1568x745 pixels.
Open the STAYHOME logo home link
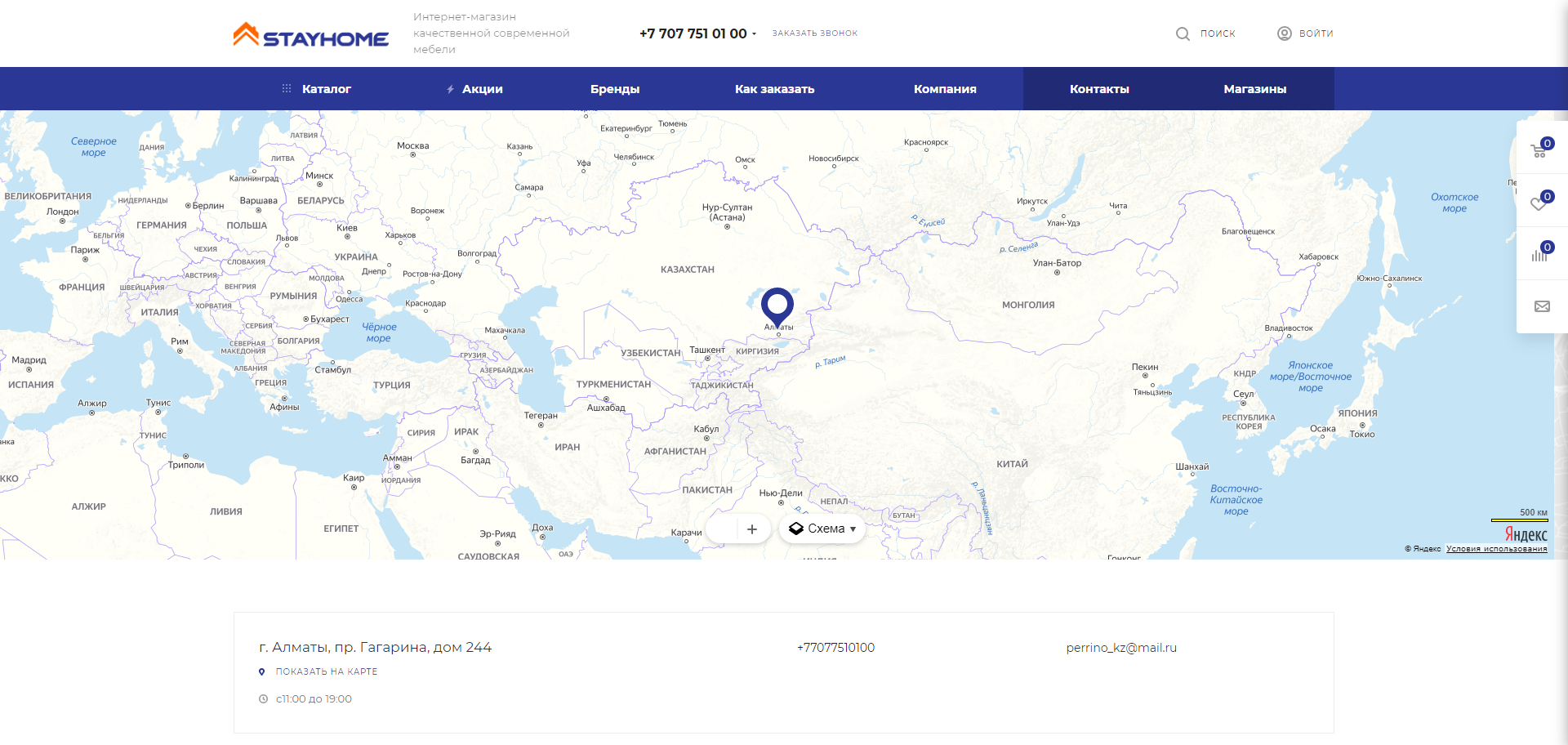310,35
